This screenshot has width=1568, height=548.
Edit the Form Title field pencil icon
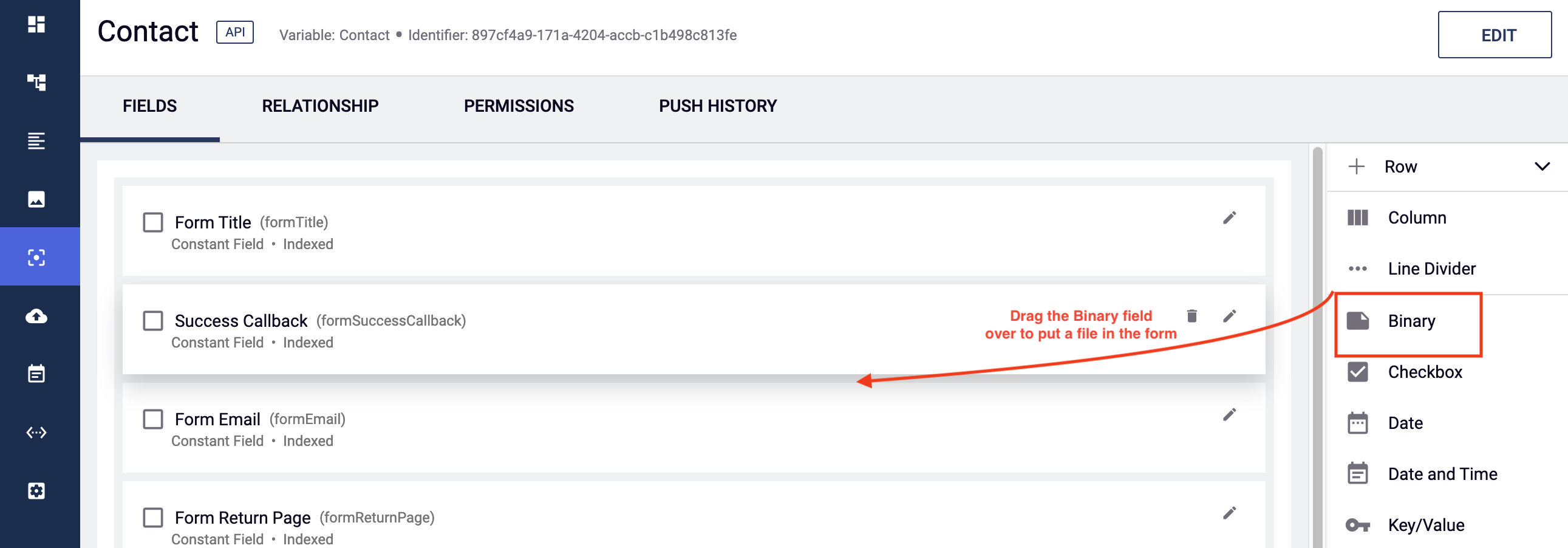(x=1230, y=218)
